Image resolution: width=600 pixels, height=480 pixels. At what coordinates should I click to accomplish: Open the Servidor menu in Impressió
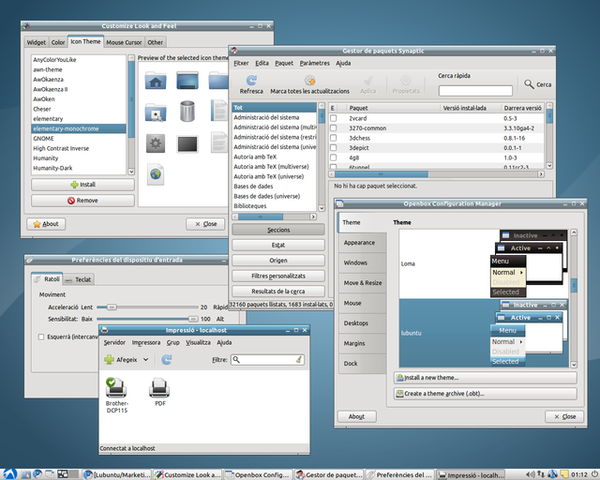click(x=114, y=342)
